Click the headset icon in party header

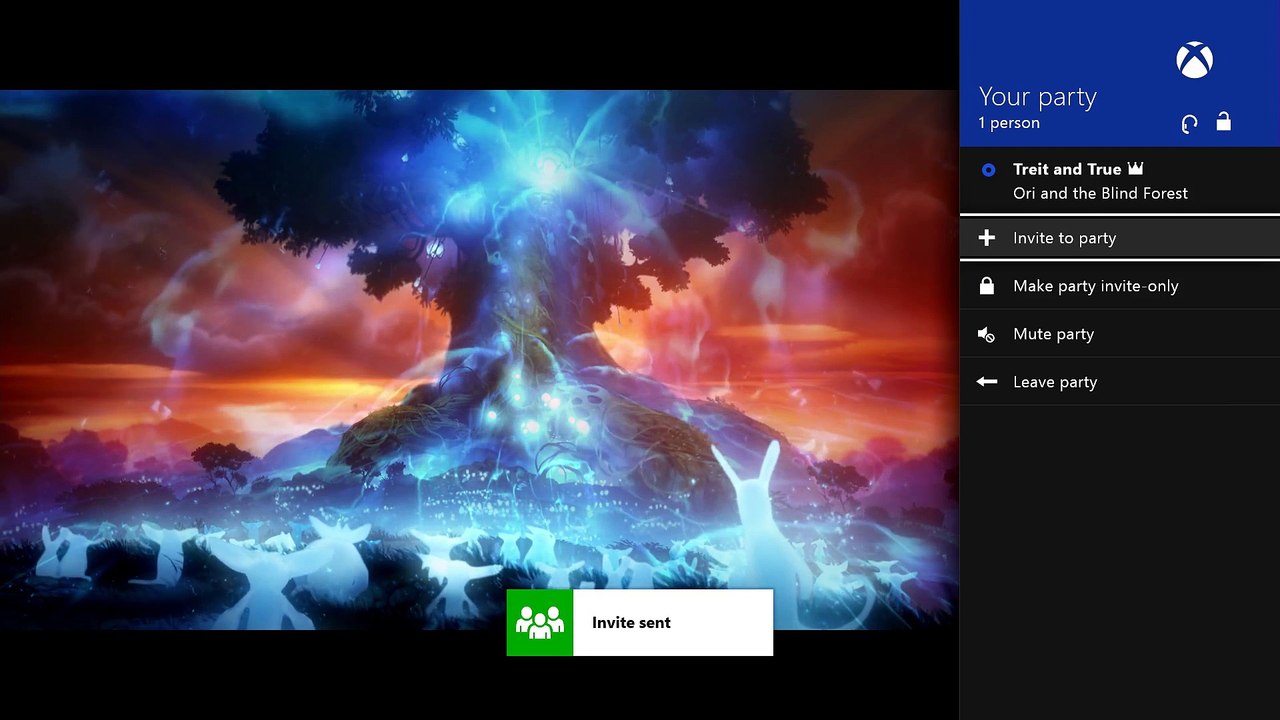[x=1189, y=124]
